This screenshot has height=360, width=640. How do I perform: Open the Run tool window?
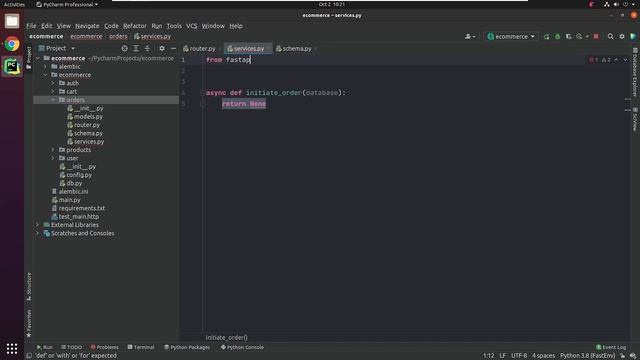click(45, 347)
